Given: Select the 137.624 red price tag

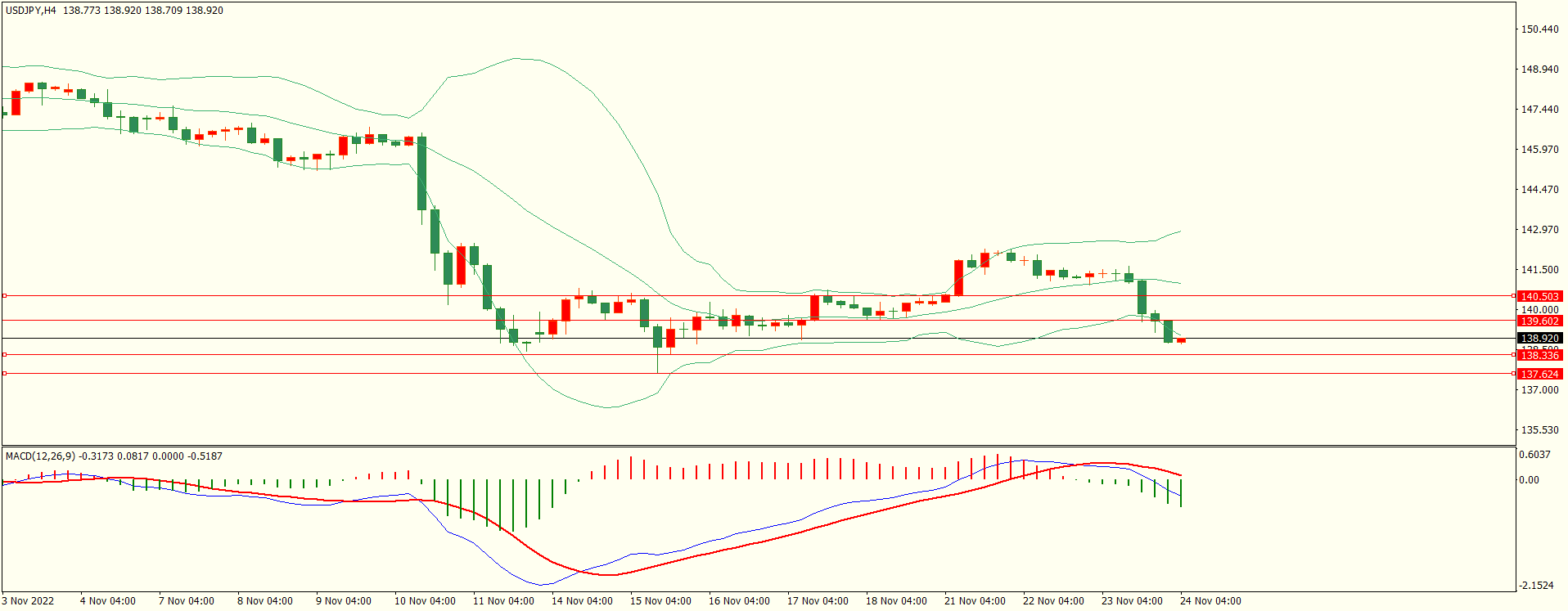Looking at the screenshot, I should [x=1539, y=374].
